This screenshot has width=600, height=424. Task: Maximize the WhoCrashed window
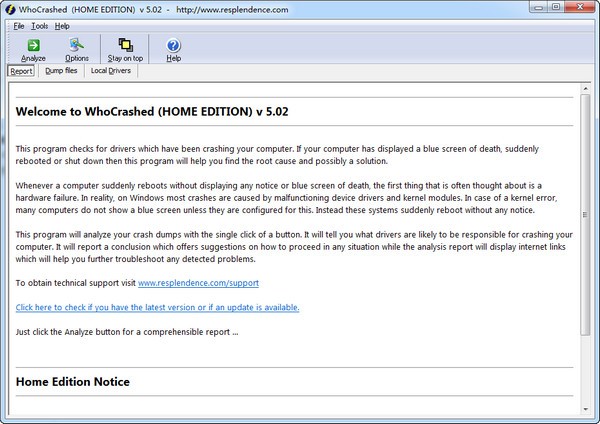556,7
